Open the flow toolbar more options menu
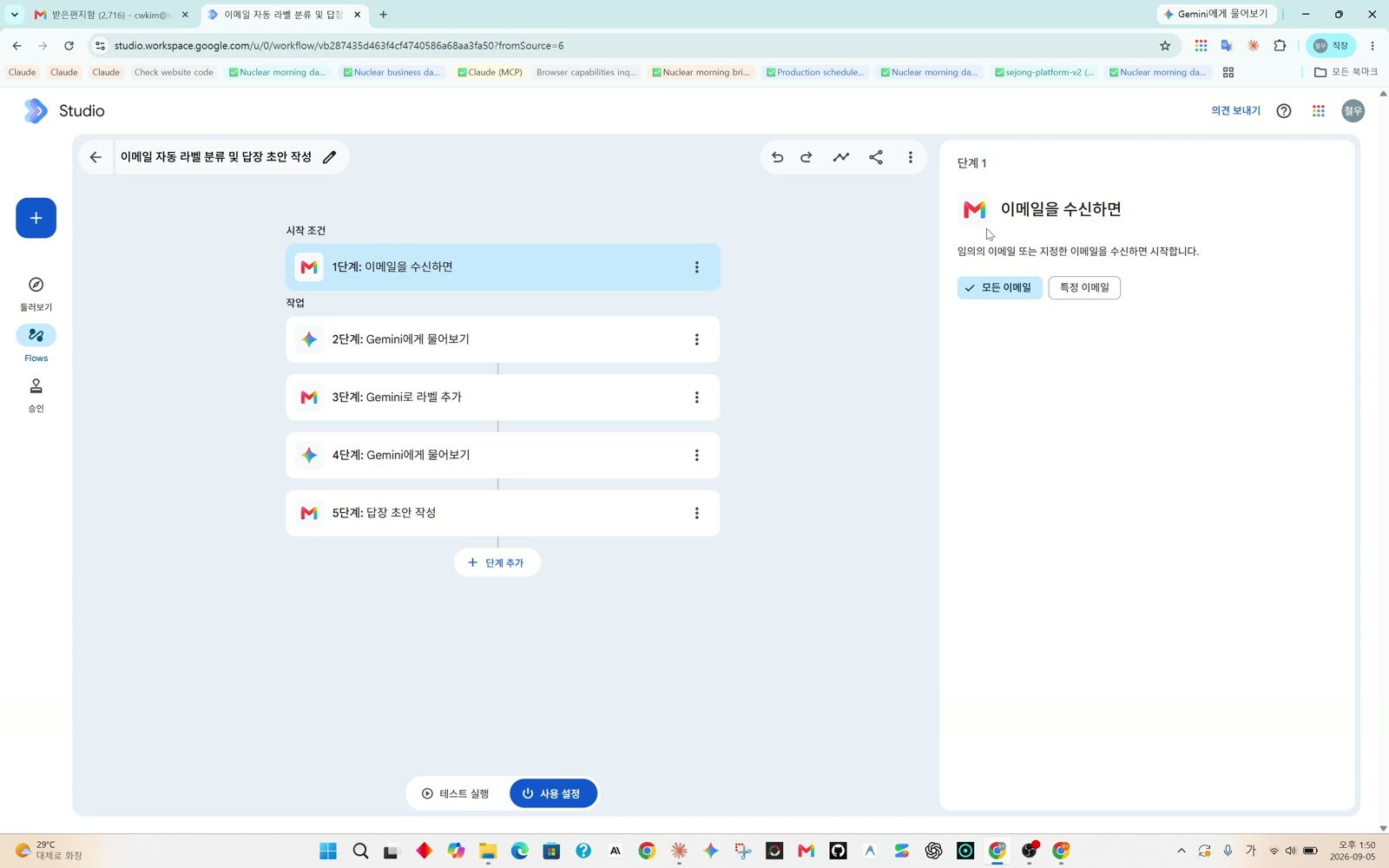The image size is (1389, 868). (x=910, y=157)
